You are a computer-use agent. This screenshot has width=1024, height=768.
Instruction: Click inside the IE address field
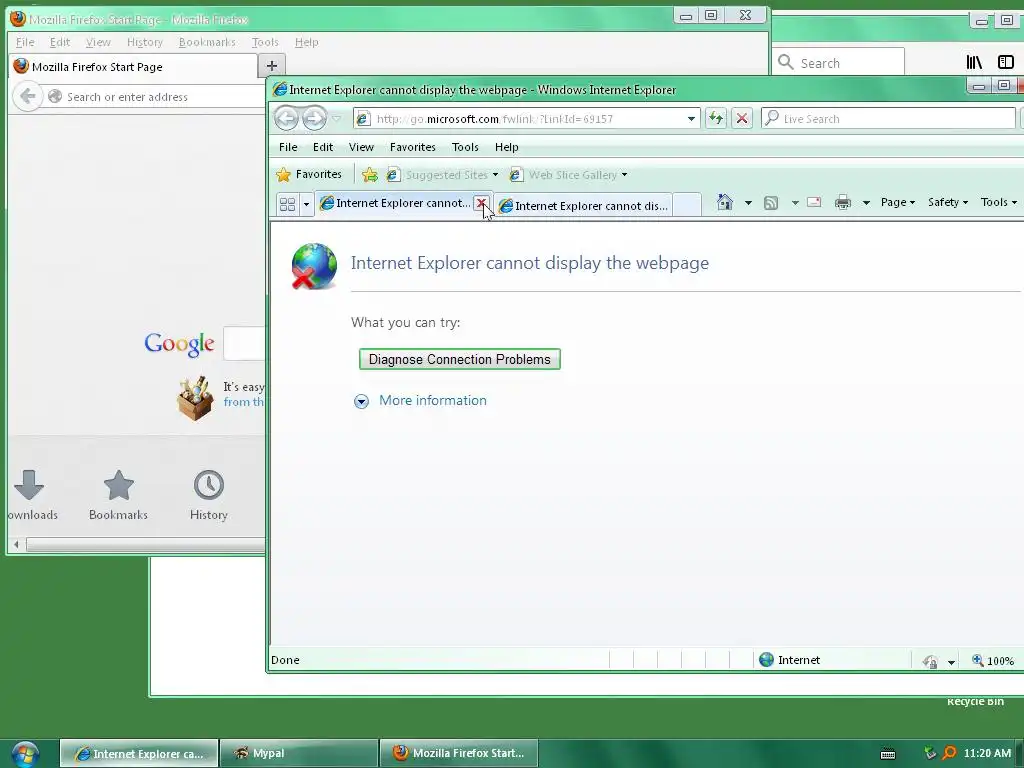pos(526,119)
